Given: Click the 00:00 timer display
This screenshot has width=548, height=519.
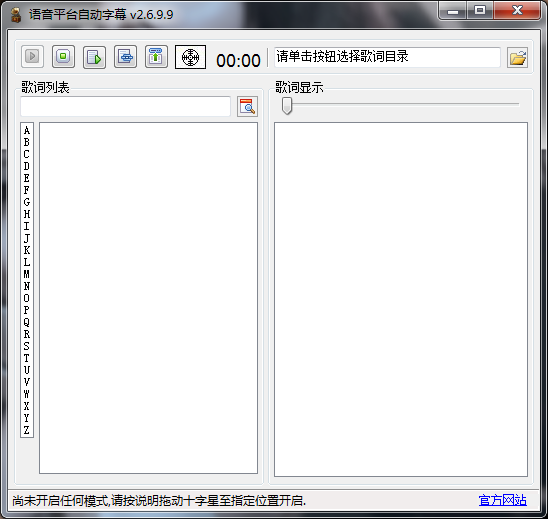Looking at the screenshot, I should tap(238, 60).
